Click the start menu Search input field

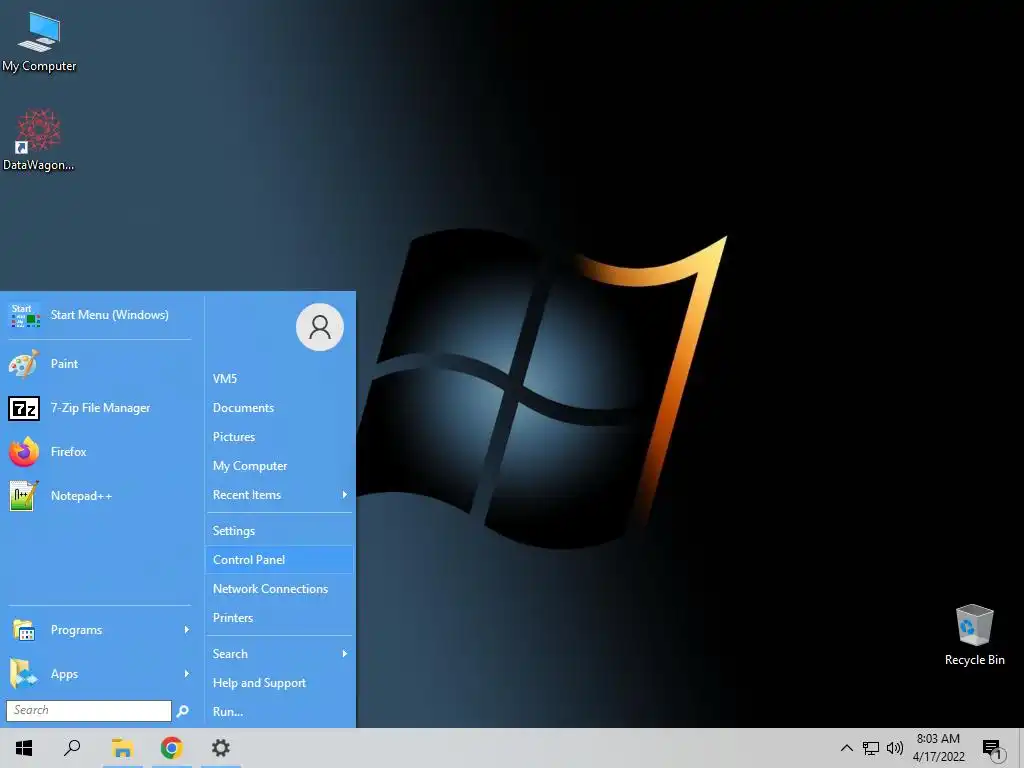click(89, 711)
